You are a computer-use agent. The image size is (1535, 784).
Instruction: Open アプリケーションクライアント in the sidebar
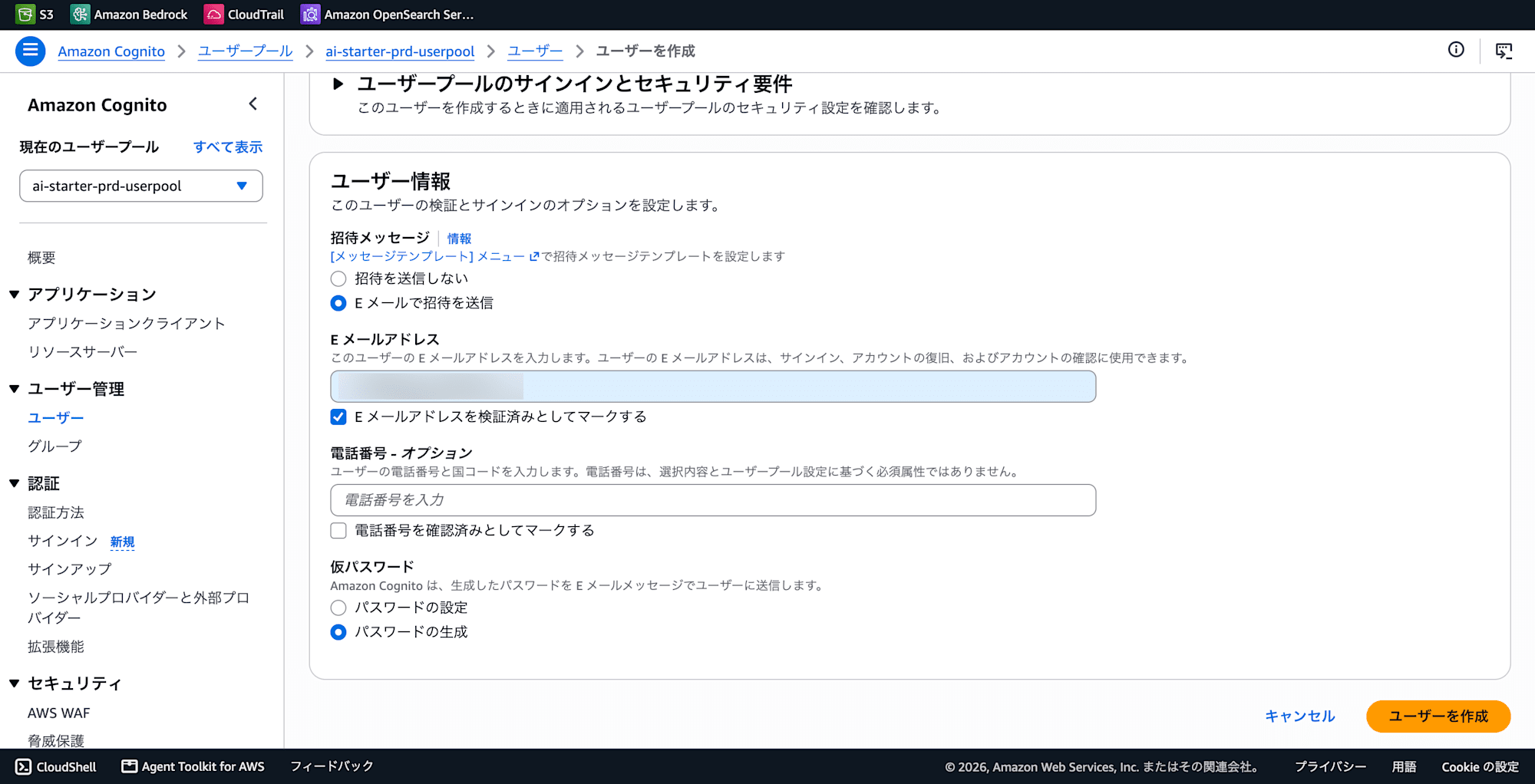pyautogui.click(x=127, y=324)
